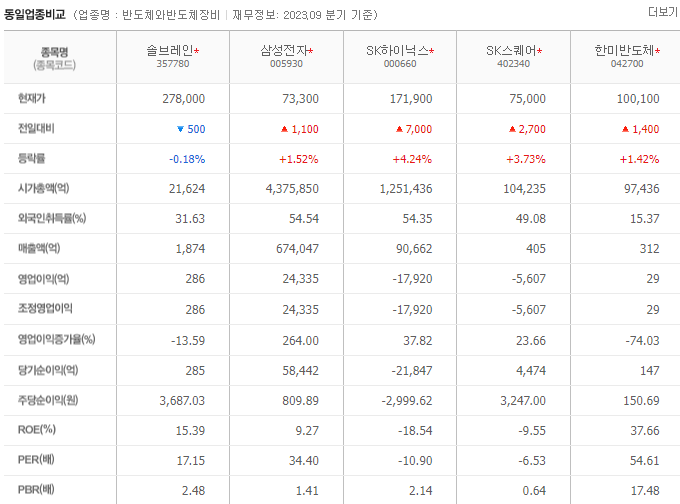Select EPS value 3,687.03
Viewport: 680px width, 504px height.
pyautogui.click(x=182, y=401)
